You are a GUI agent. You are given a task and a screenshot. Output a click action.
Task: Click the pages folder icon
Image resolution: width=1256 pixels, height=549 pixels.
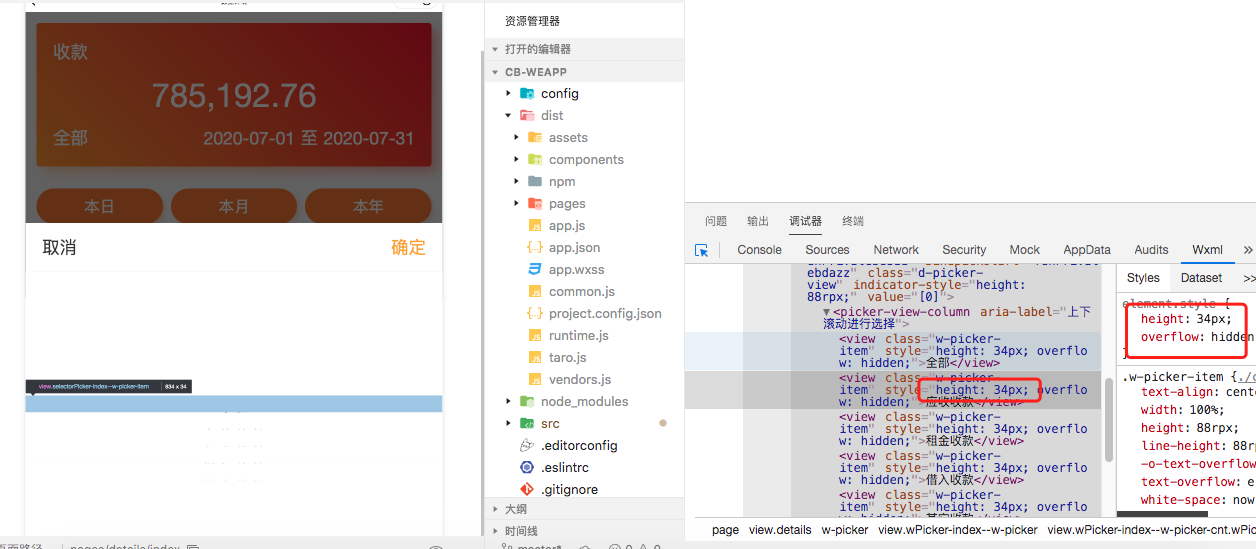pyautogui.click(x=535, y=203)
